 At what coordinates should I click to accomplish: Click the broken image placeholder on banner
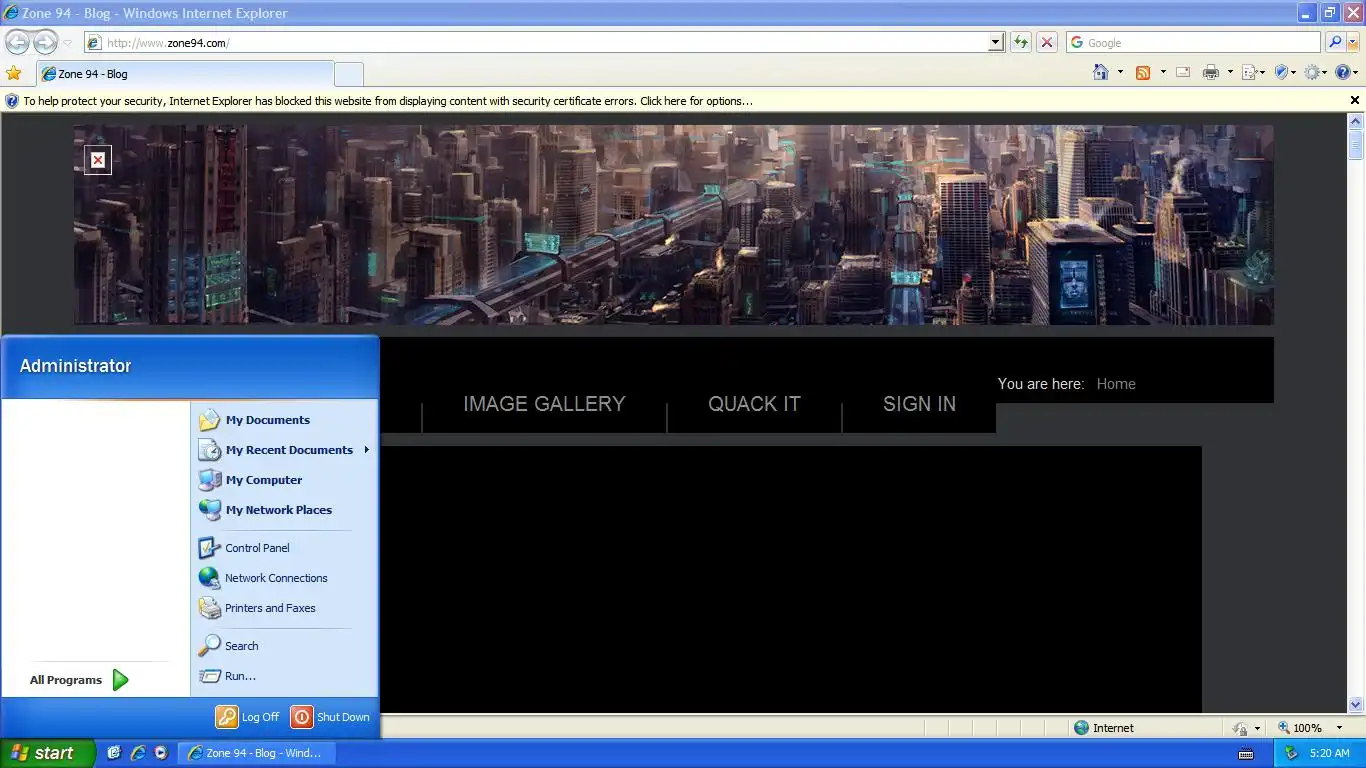point(98,160)
